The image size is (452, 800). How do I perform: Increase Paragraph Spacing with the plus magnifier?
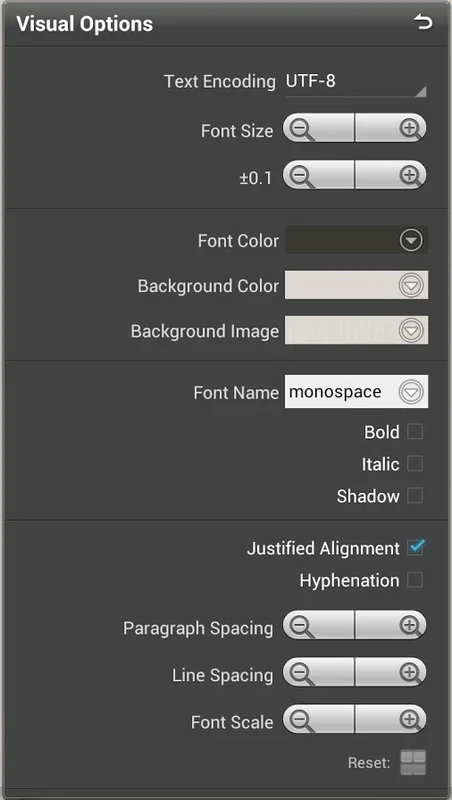pos(391,625)
